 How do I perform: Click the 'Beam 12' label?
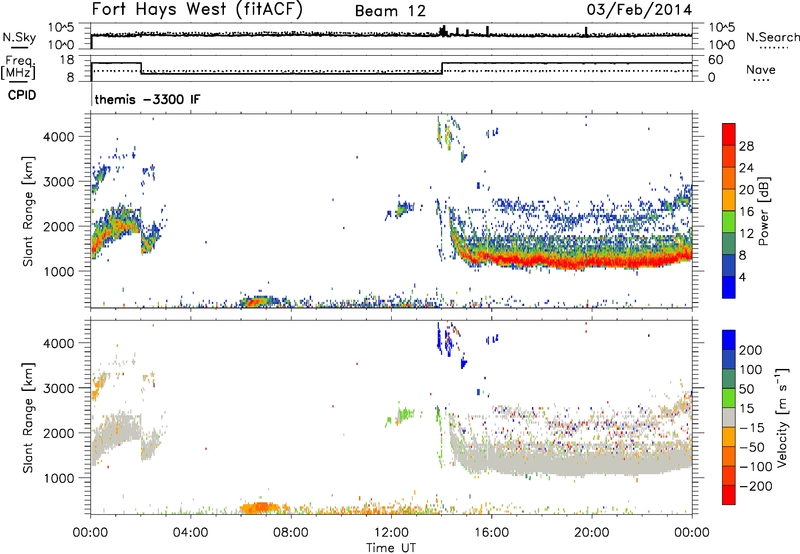pyautogui.click(x=390, y=11)
